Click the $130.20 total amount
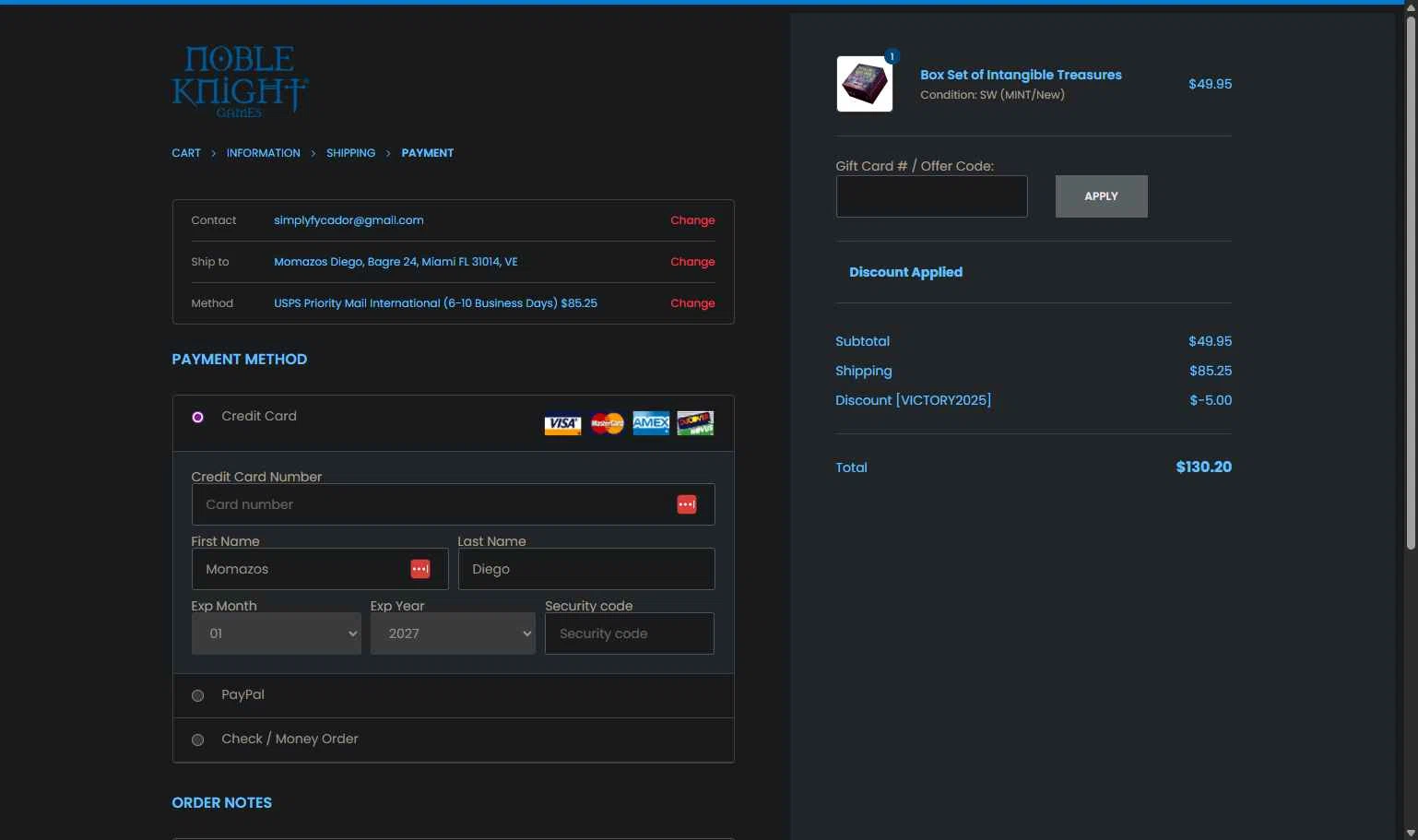Viewport: 1418px width, 840px height. pos(1203,467)
